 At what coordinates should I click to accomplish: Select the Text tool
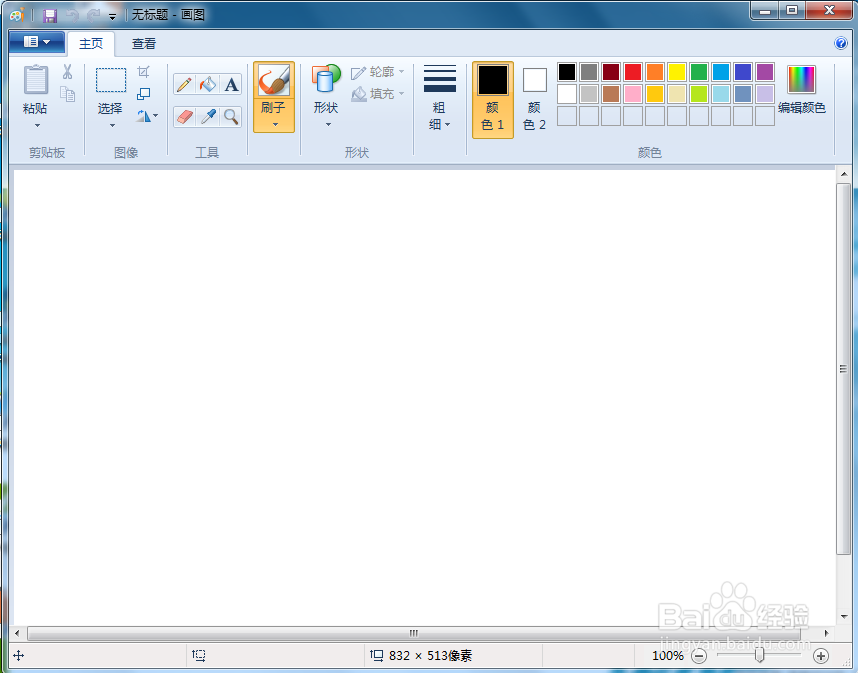[x=231, y=84]
